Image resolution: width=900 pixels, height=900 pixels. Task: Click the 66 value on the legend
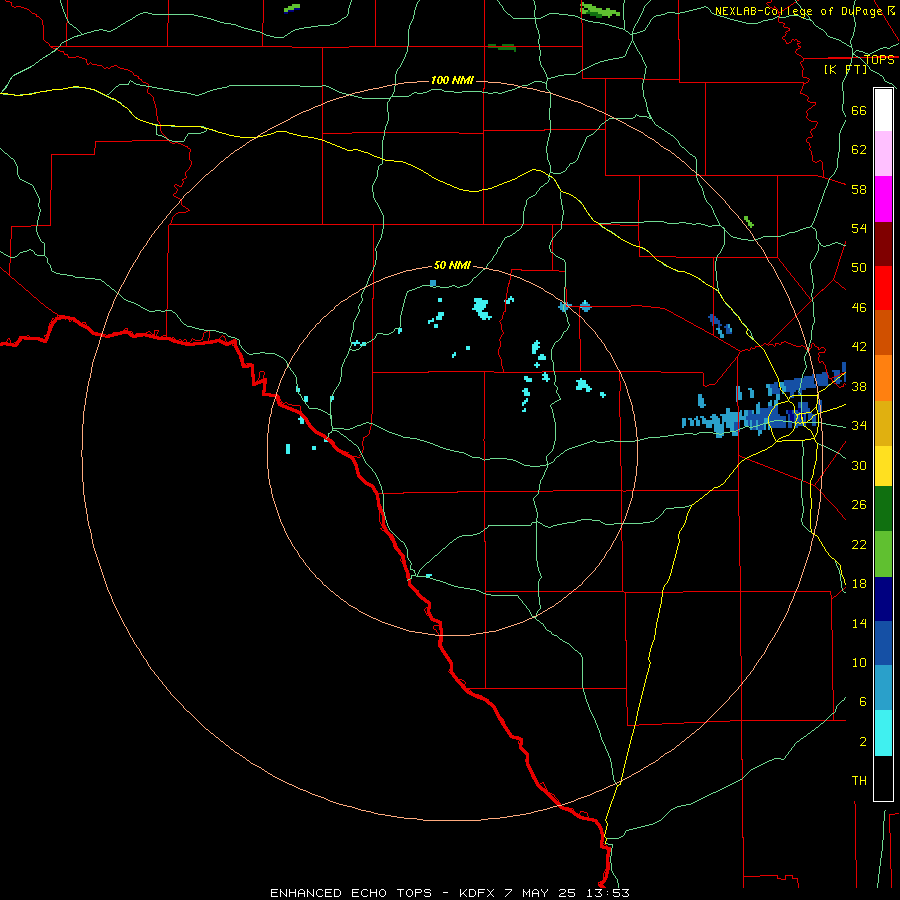point(859,110)
